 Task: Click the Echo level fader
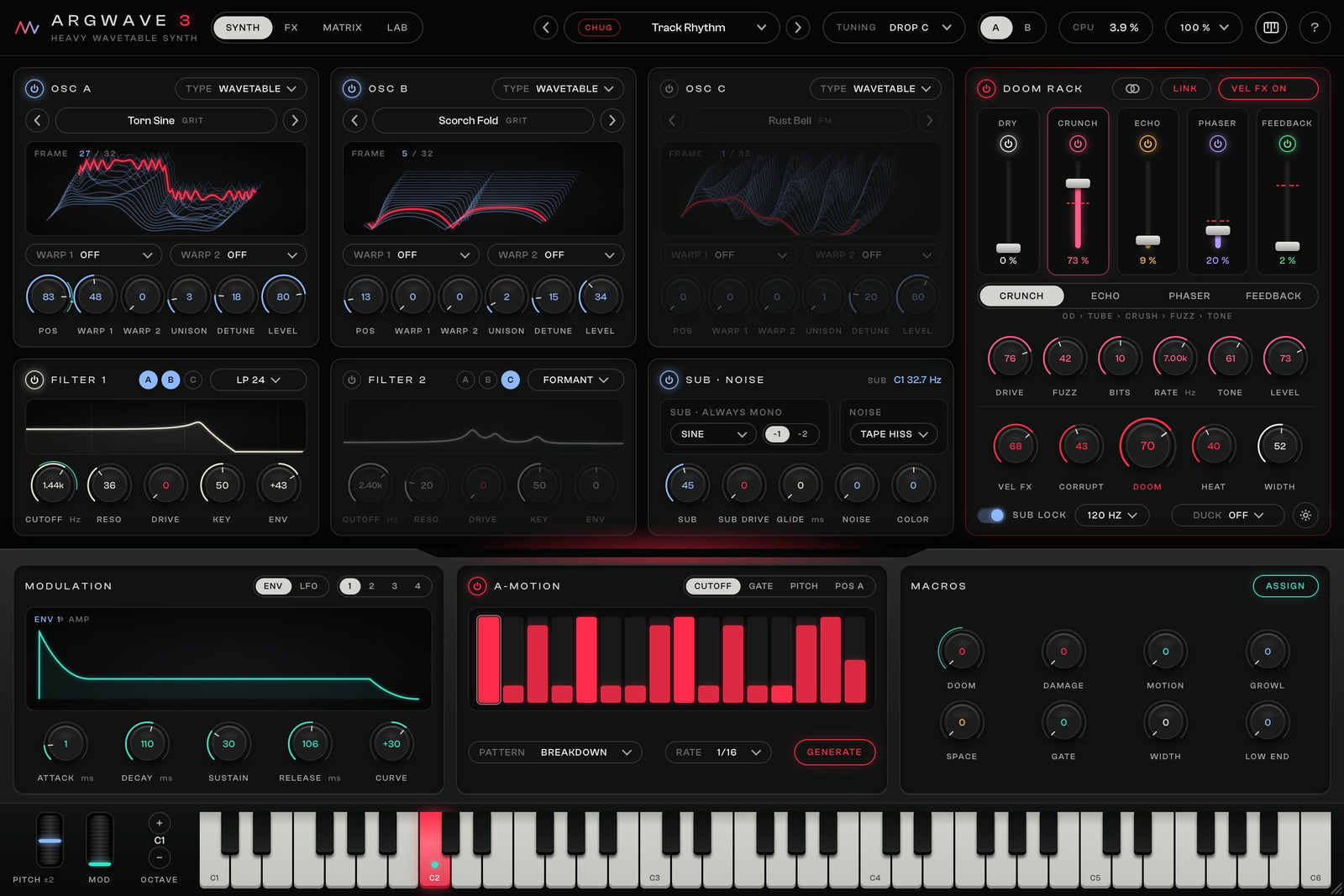(1147, 241)
